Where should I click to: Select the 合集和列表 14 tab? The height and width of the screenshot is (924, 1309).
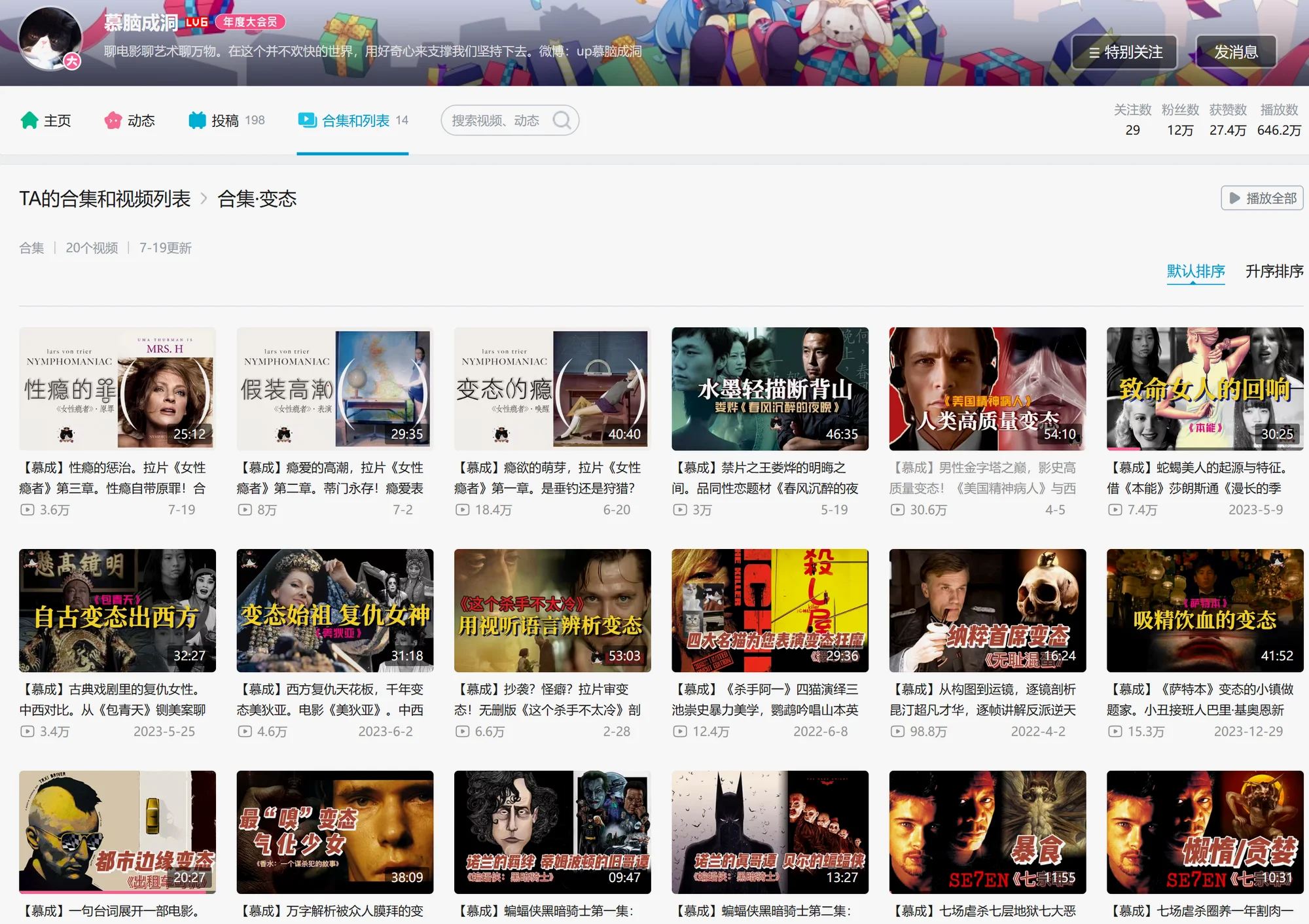coord(353,120)
